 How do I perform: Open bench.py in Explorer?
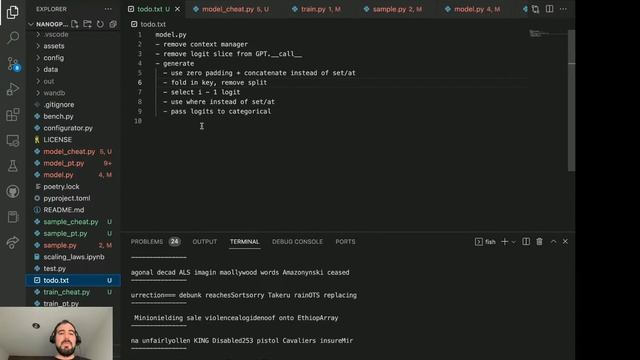[73, 116]
